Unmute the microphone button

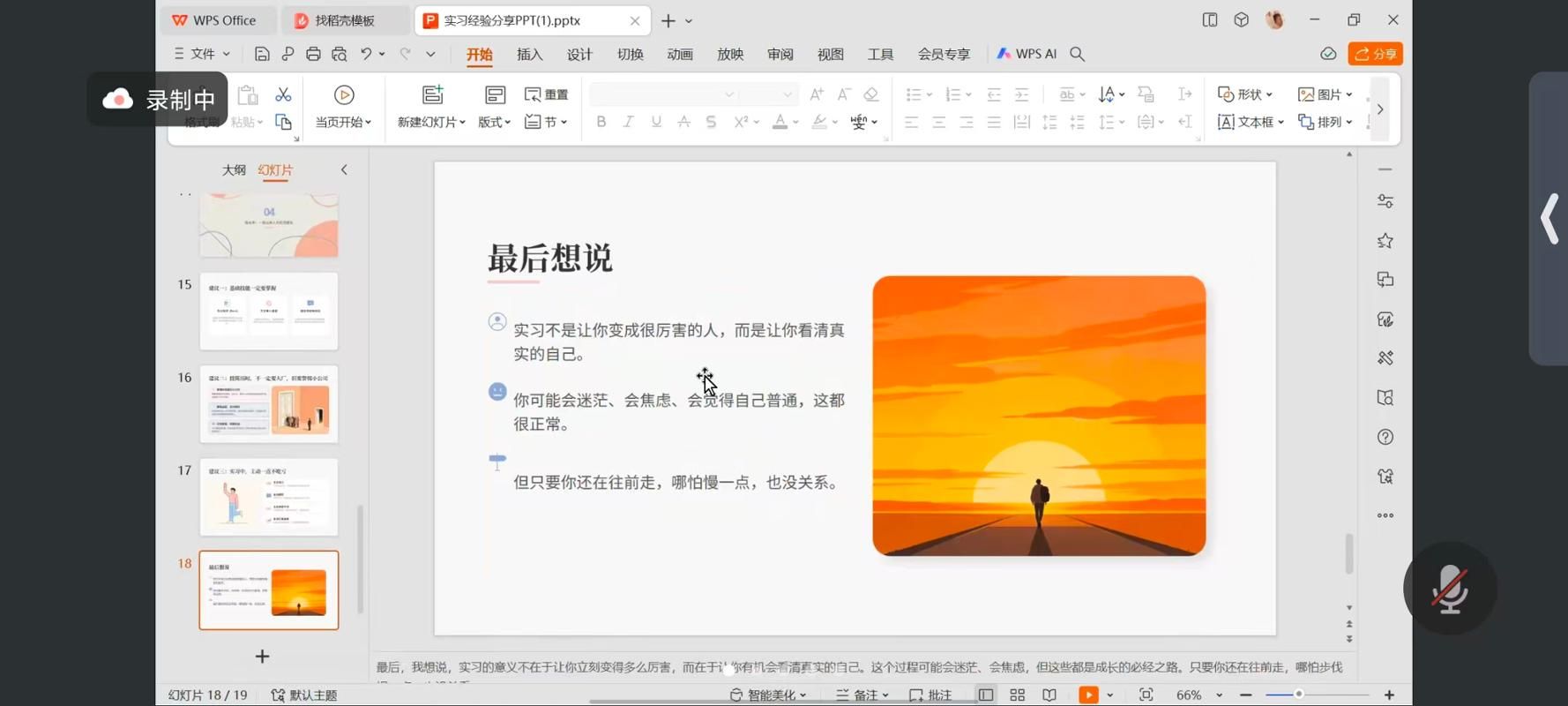tap(1450, 589)
